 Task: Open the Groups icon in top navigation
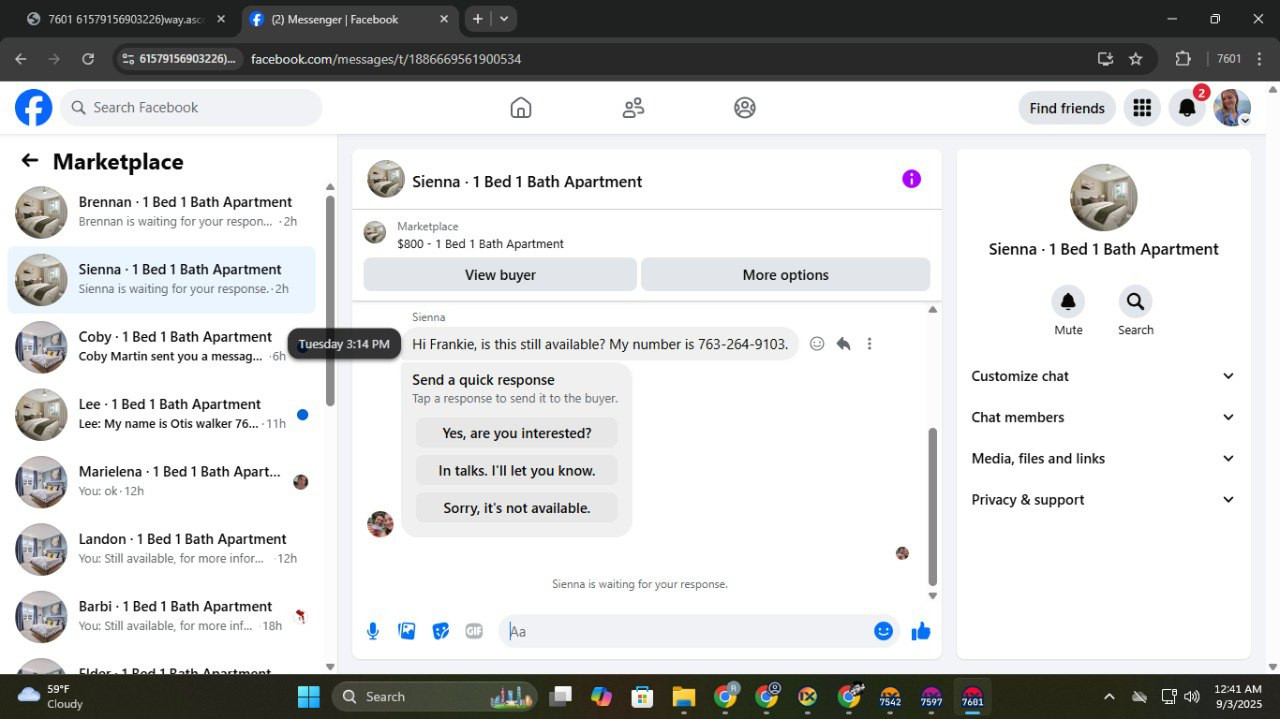pos(745,108)
